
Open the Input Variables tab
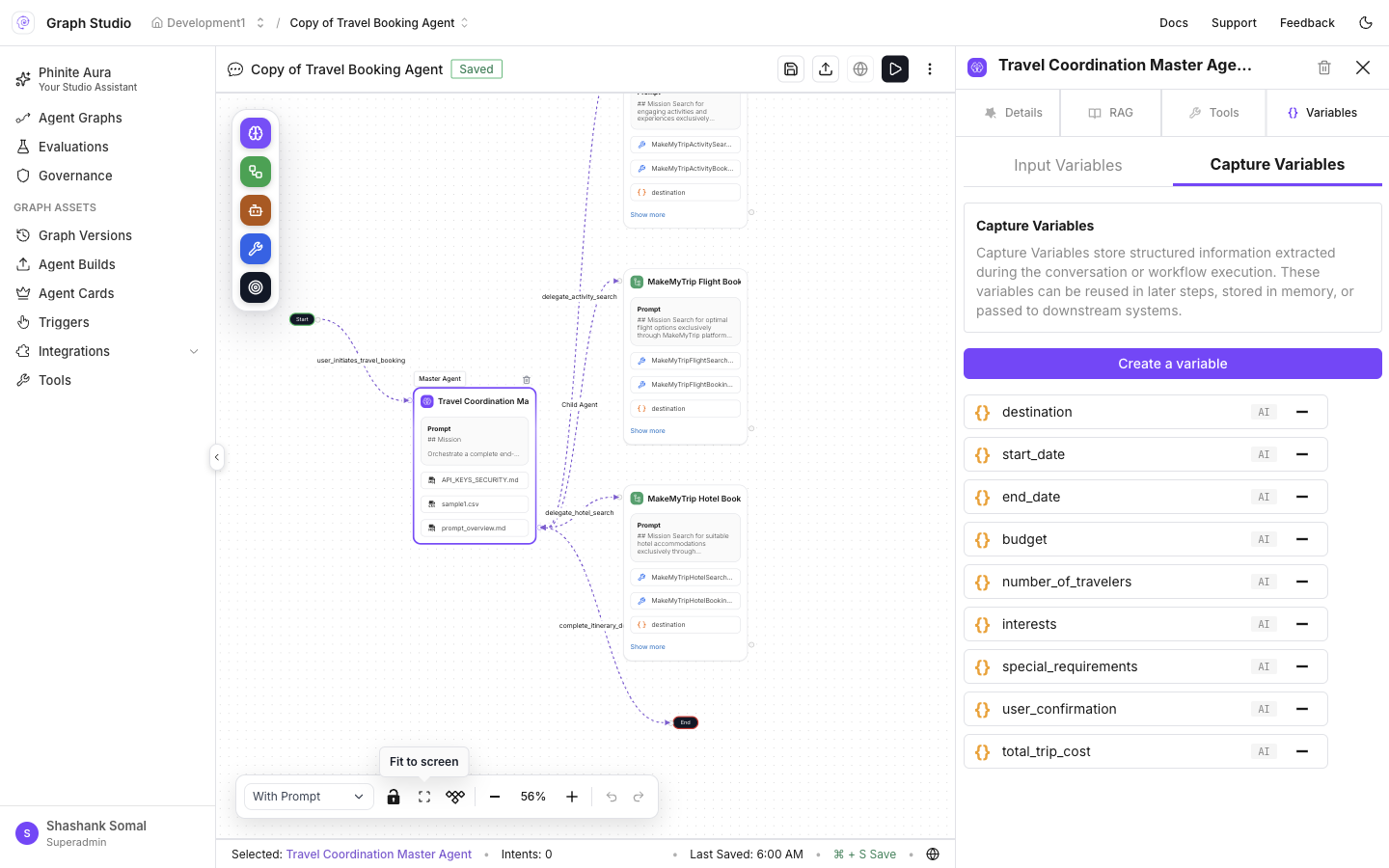[x=1068, y=166]
